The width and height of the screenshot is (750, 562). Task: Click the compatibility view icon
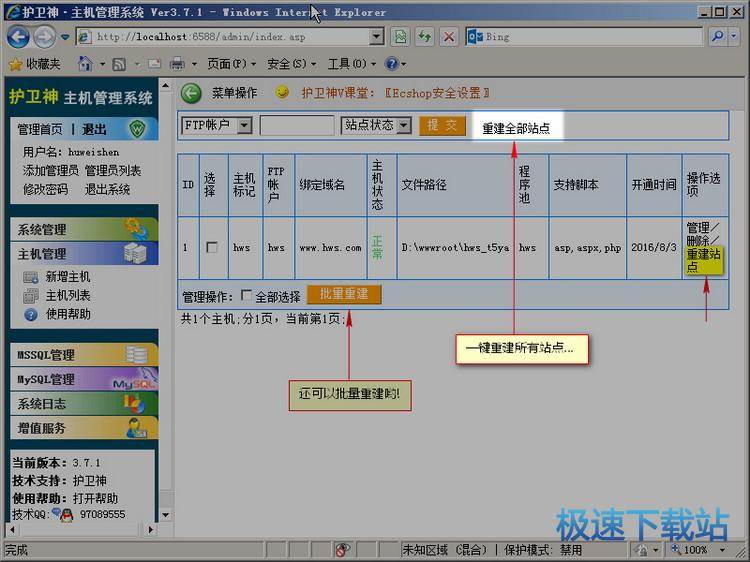[400, 36]
